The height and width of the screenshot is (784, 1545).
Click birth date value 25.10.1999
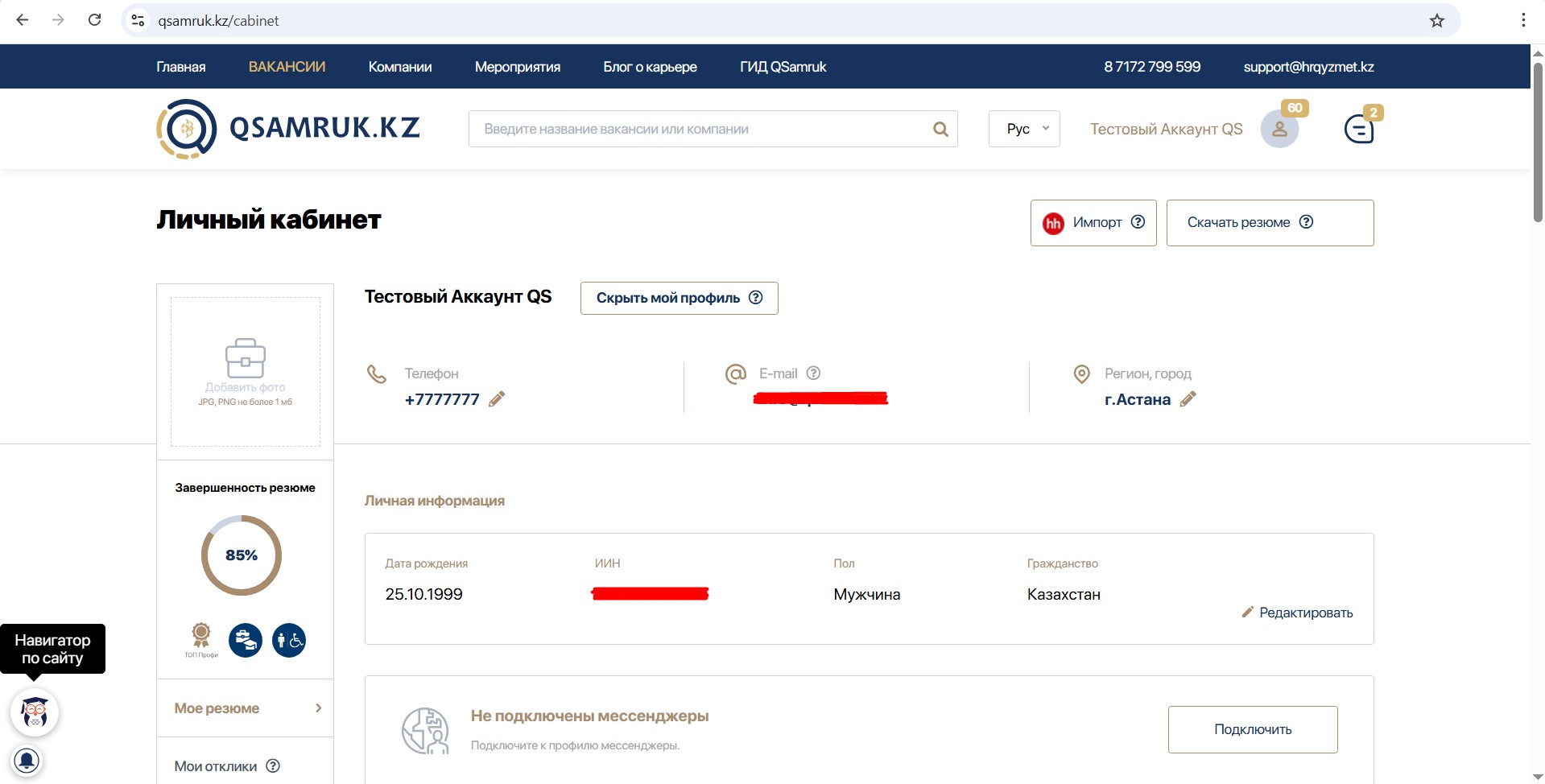(423, 594)
